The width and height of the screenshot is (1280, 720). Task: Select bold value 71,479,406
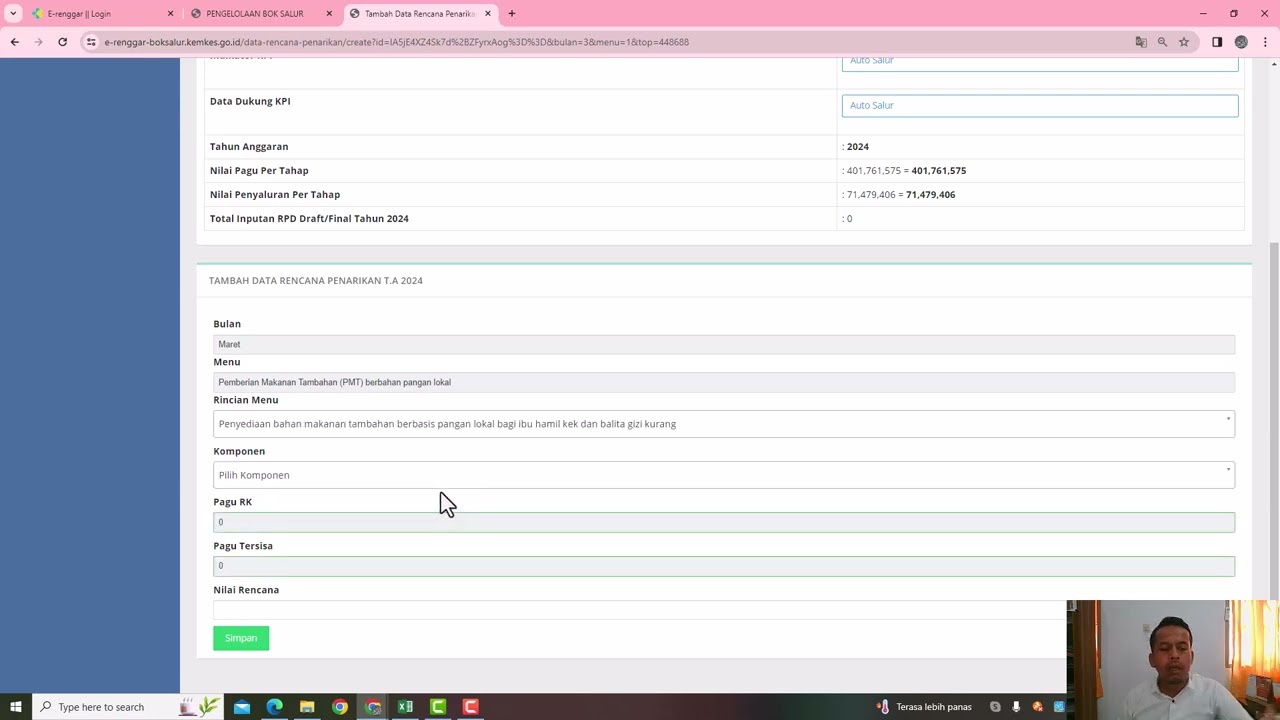(x=930, y=194)
